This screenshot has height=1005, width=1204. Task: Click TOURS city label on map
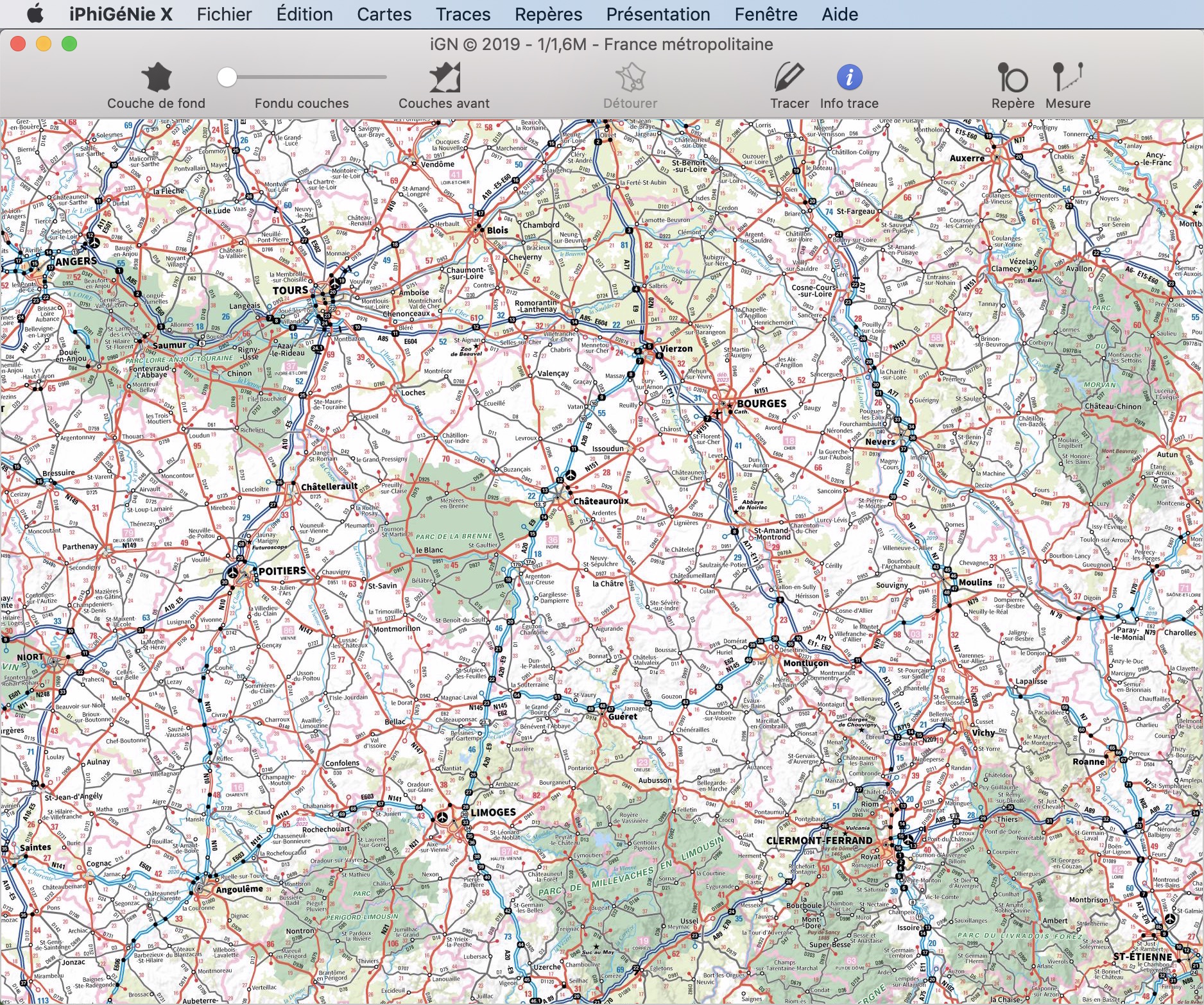(291, 291)
